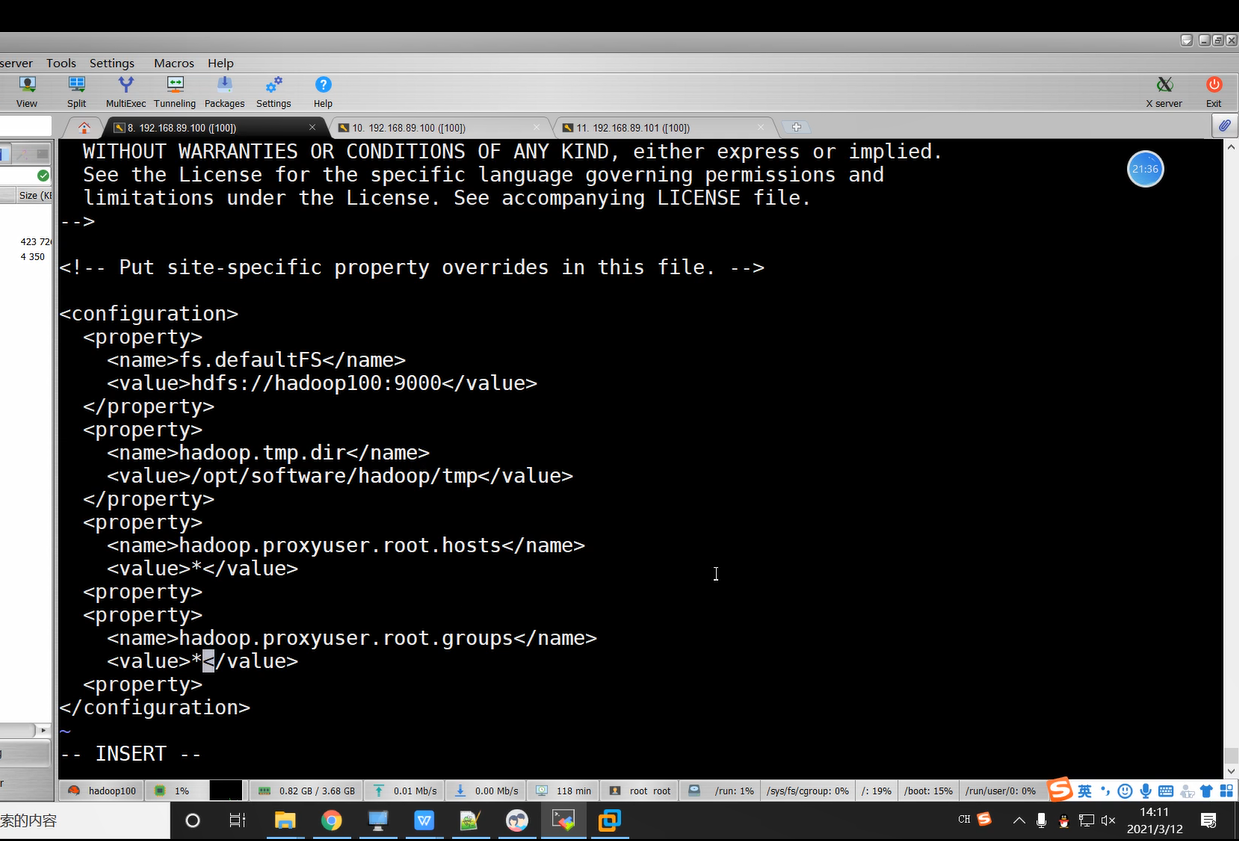Open Task View on the taskbar

click(x=237, y=821)
